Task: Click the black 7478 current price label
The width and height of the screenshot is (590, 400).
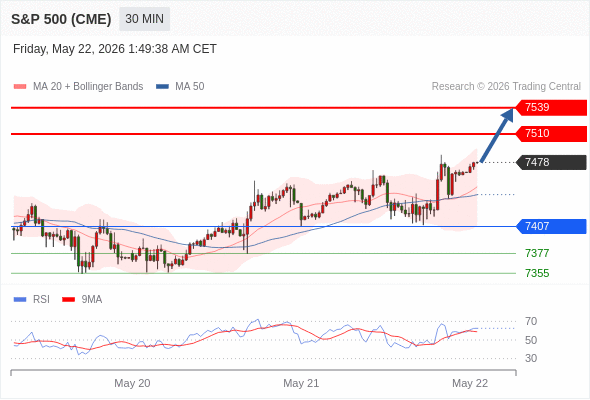Action: [551, 163]
